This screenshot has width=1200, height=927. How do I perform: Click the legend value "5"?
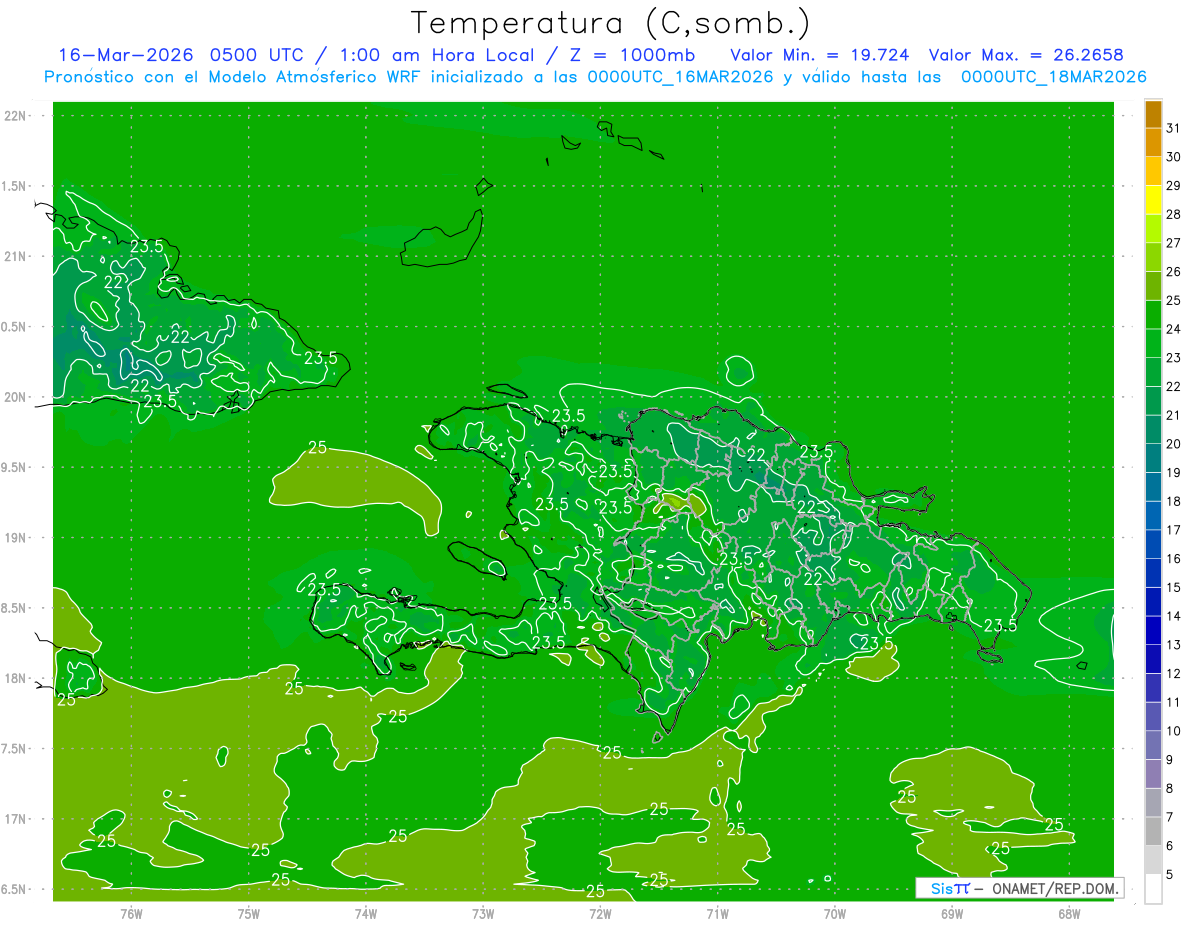(1170, 874)
